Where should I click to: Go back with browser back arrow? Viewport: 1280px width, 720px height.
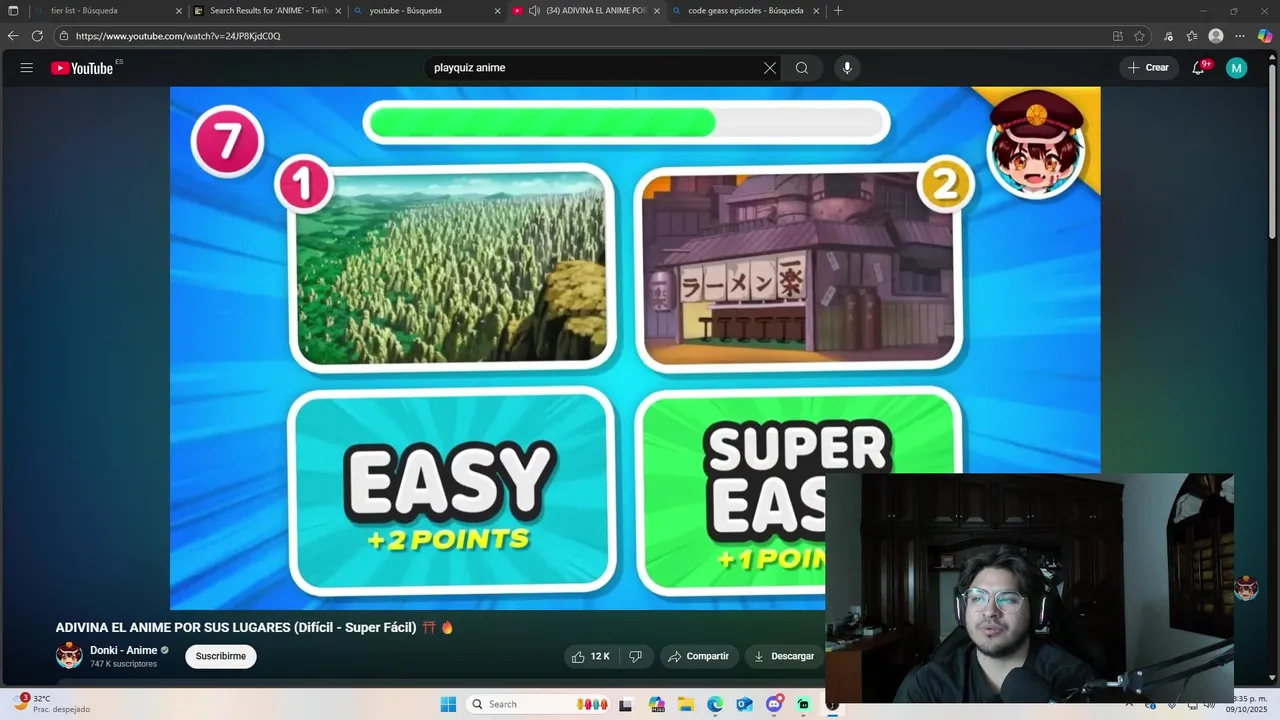coord(13,36)
